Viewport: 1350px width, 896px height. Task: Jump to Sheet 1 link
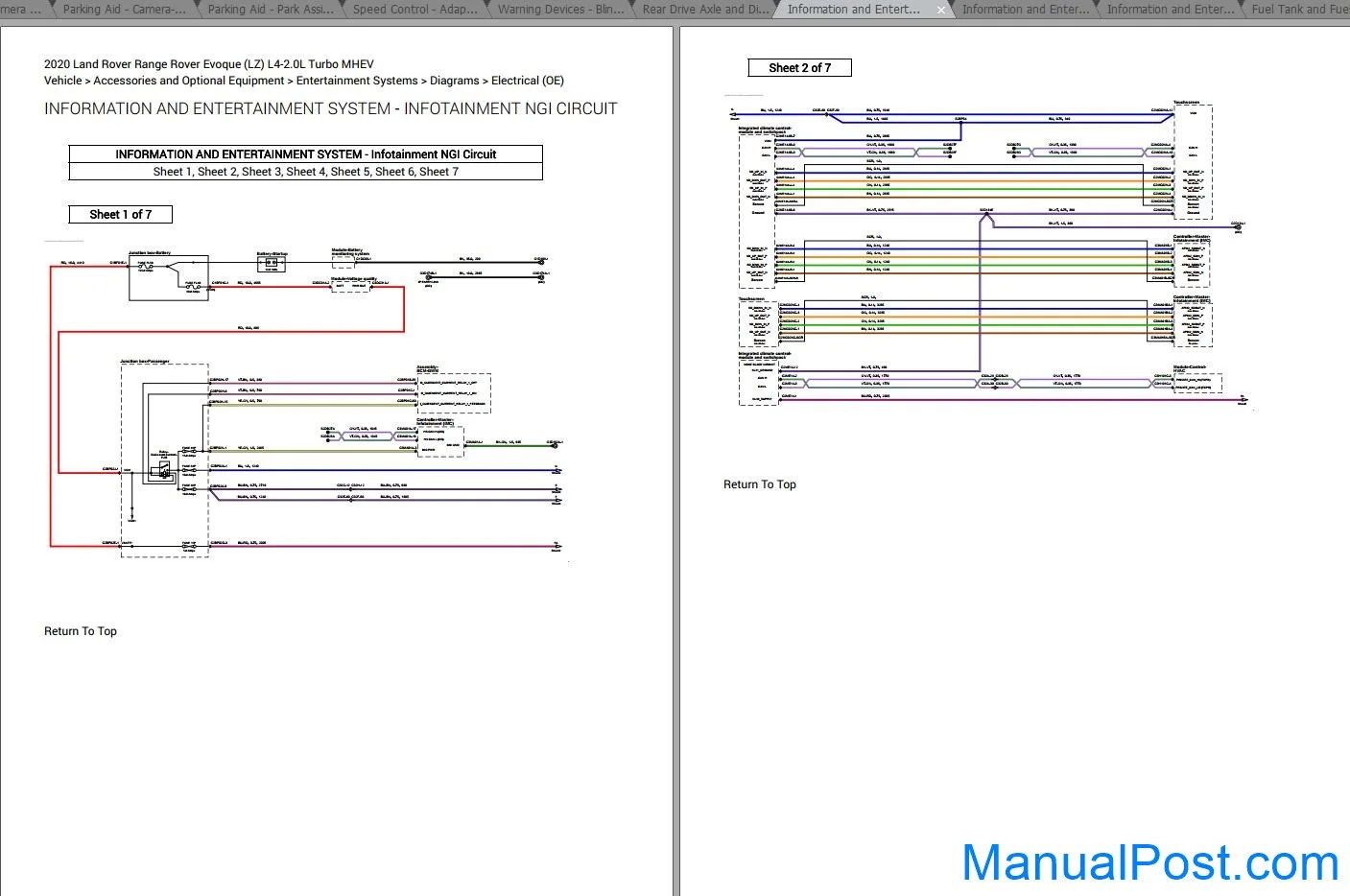(172, 172)
